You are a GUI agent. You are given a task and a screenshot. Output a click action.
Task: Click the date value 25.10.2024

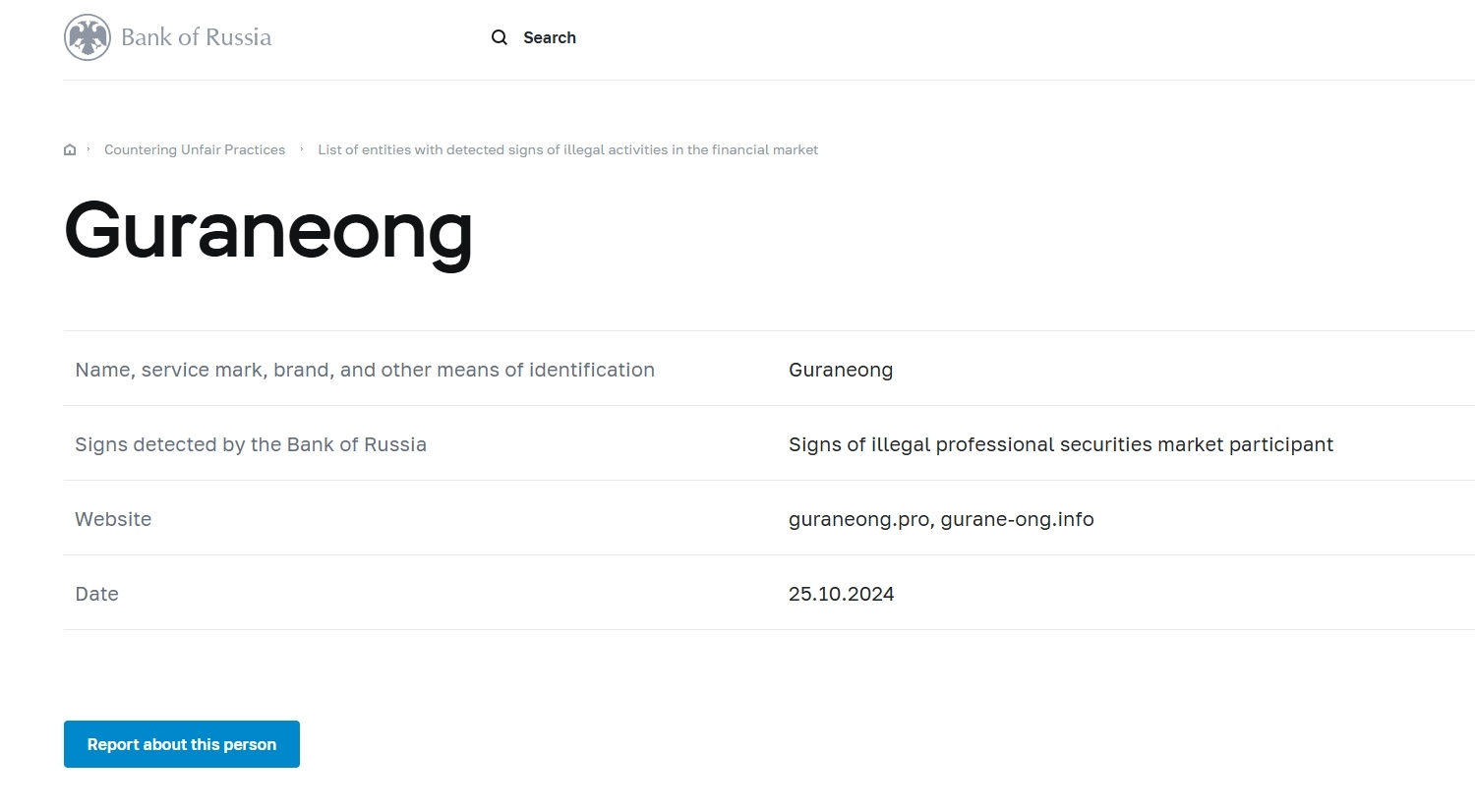[x=842, y=594]
